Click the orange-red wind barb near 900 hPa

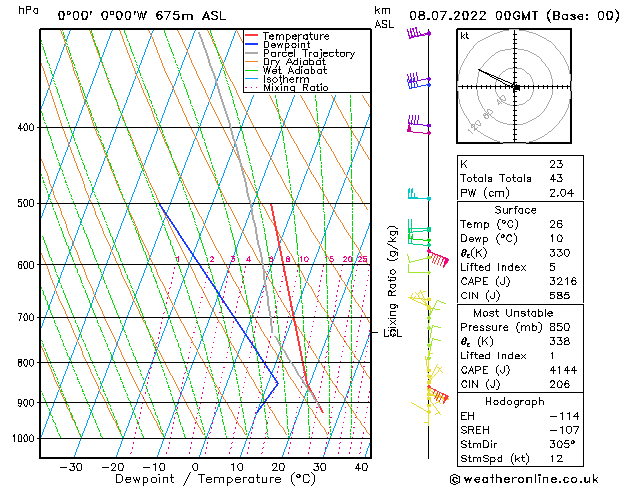[x=437, y=395]
